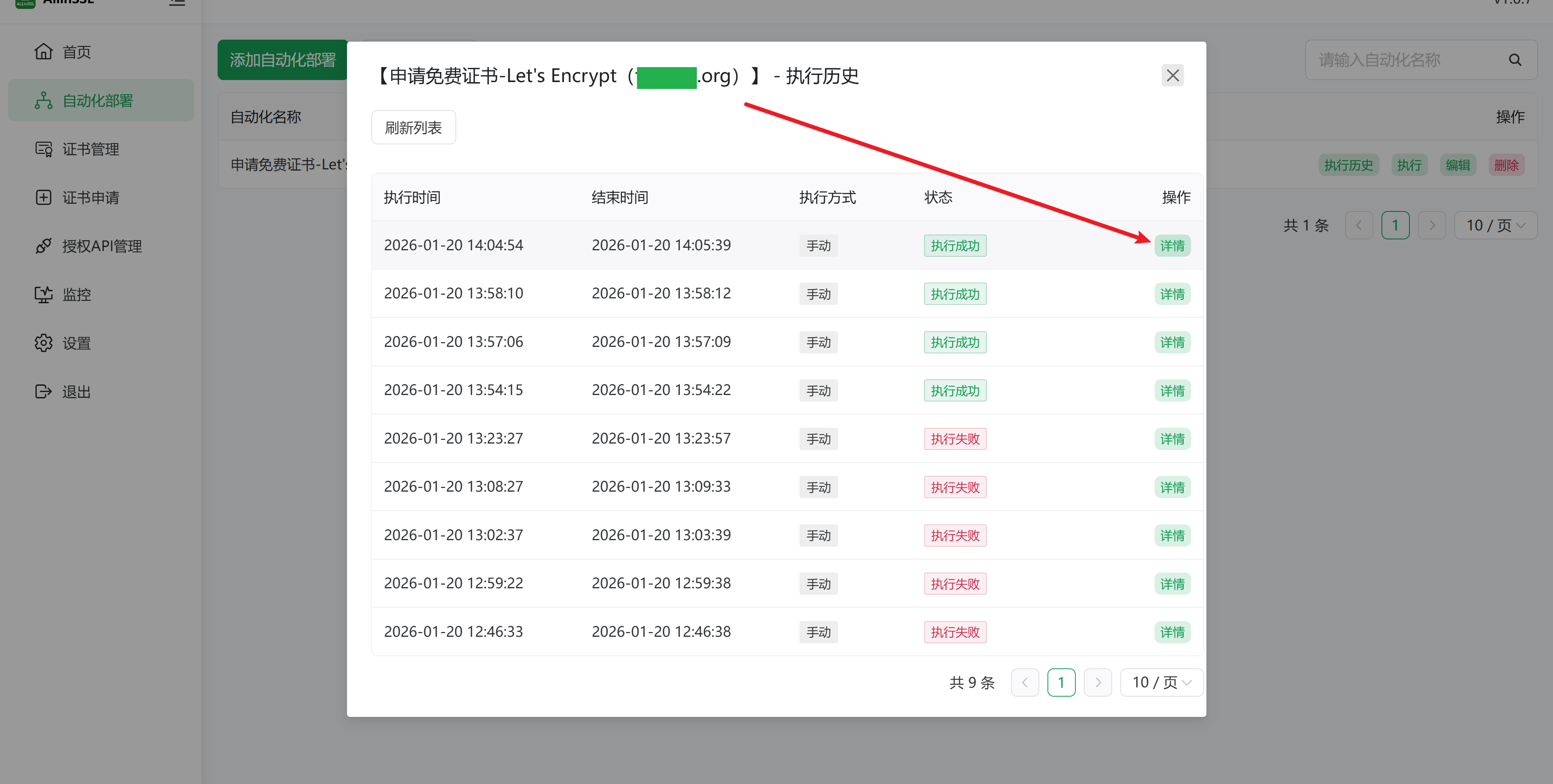Open 详情 for the 12:59:22 failed run
Screen dimensions: 1553x784
tap(1172, 584)
